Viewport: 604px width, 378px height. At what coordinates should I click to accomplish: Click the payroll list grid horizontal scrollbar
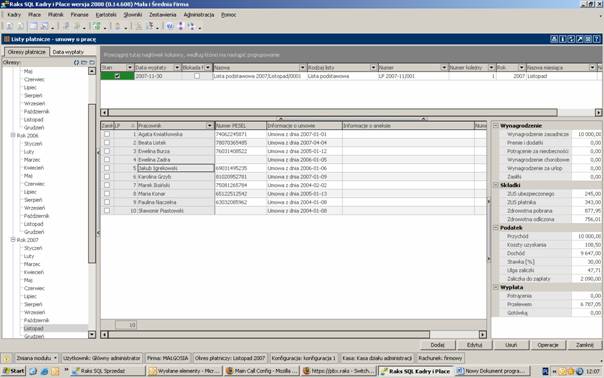[351, 113]
